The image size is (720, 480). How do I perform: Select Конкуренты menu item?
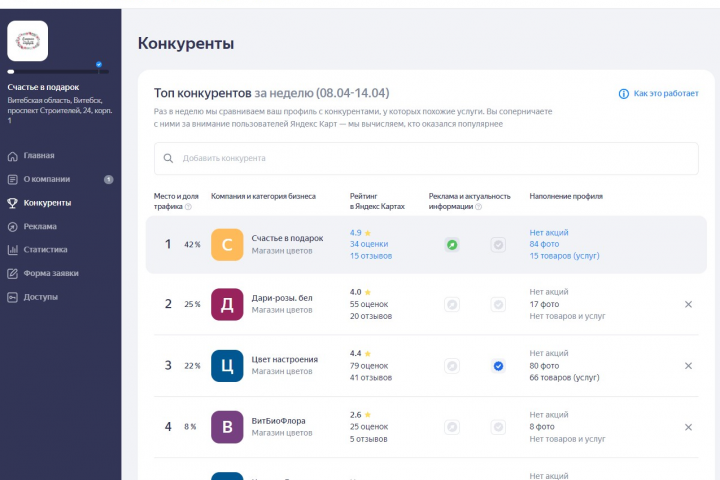tap(47, 203)
